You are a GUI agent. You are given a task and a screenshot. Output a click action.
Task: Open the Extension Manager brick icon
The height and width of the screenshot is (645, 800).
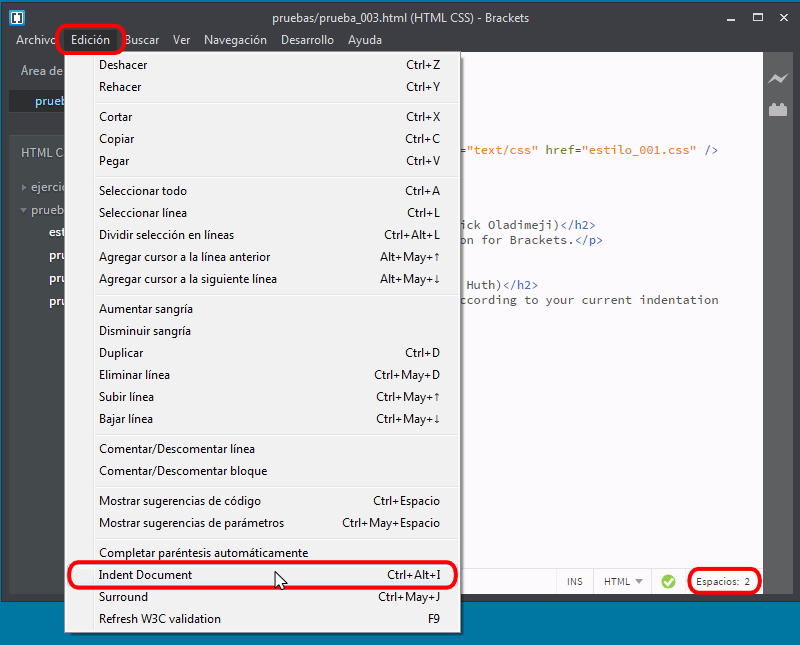[778, 109]
